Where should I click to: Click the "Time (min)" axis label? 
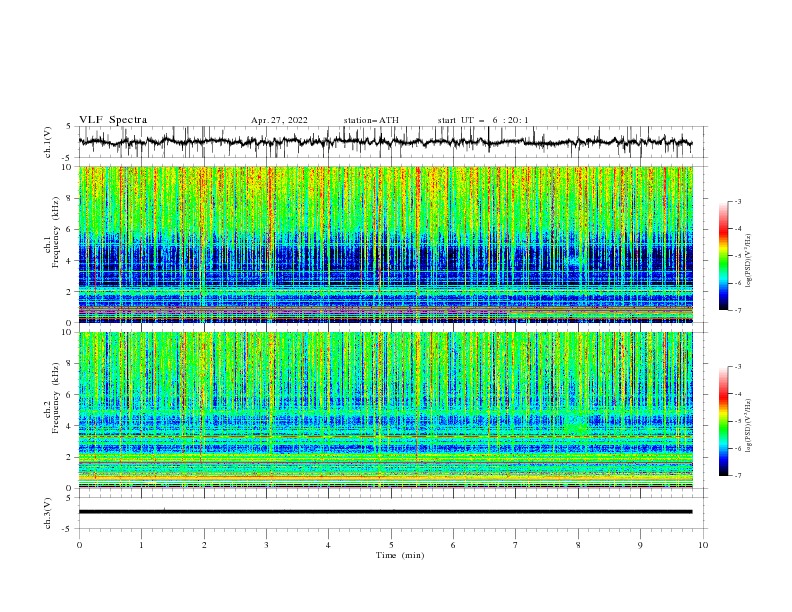(x=400, y=555)
